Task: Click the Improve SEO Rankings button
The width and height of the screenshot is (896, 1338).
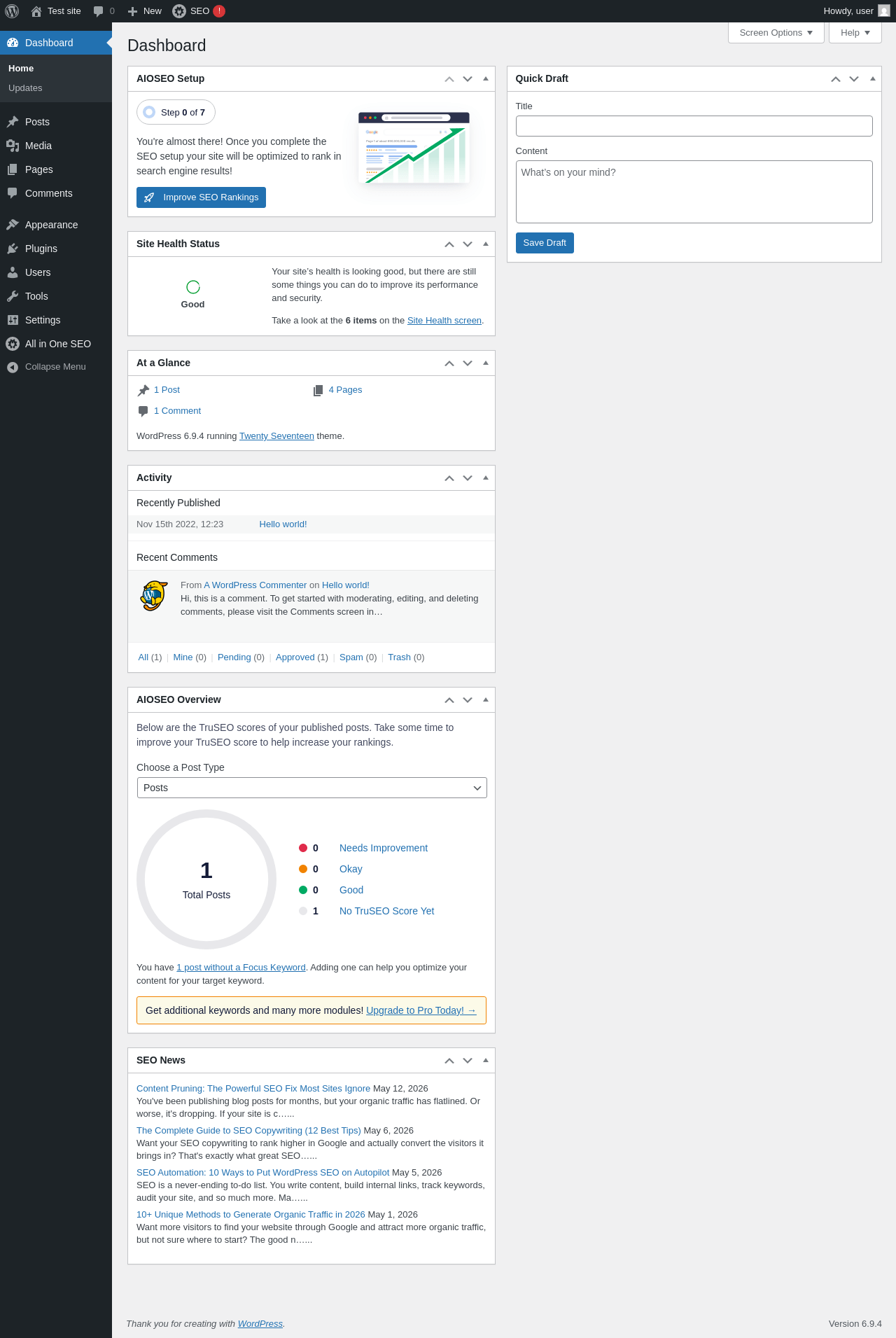Action: pyautogui.click(x=201, y=197)
